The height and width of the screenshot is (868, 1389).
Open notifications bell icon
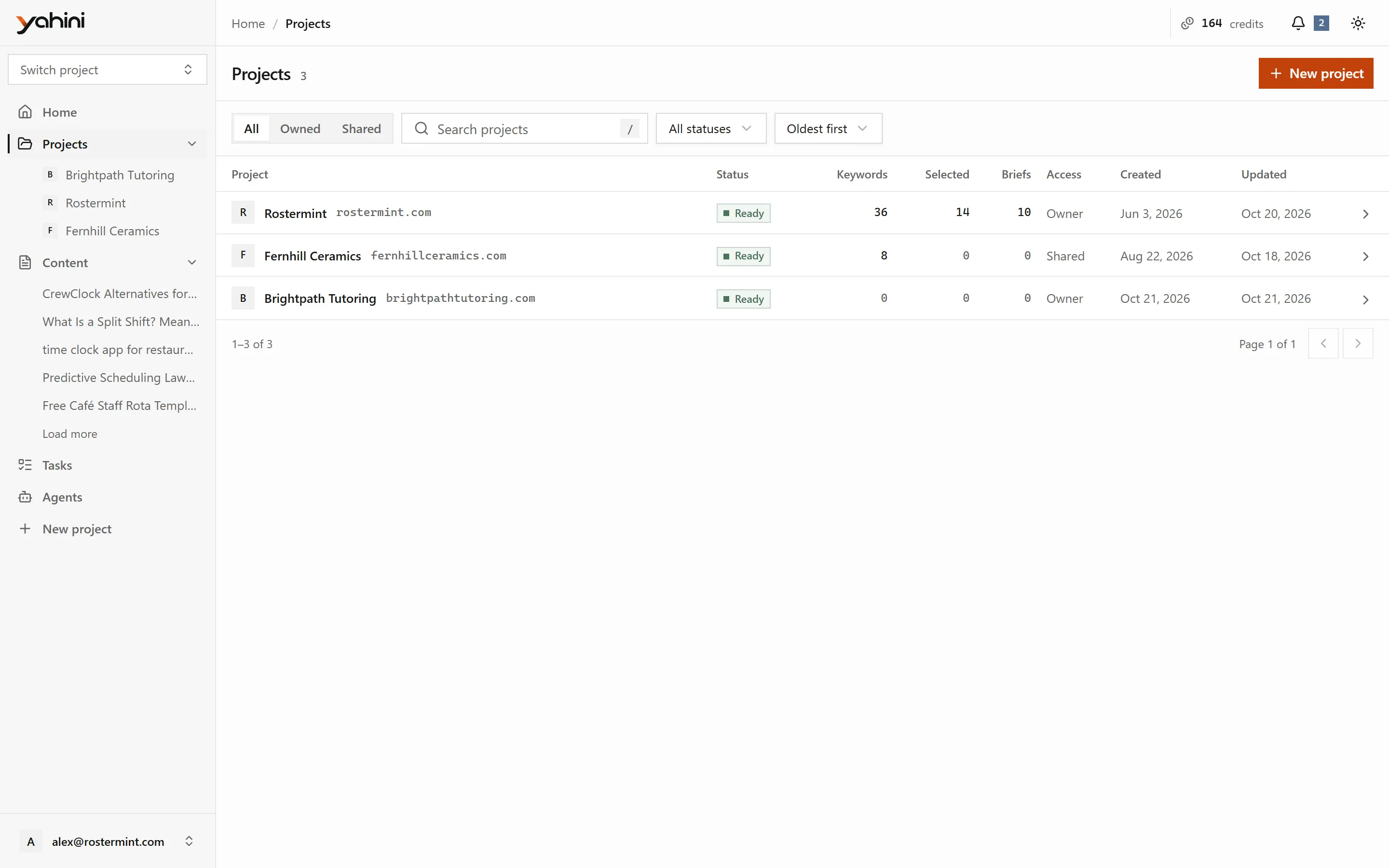1298,24
